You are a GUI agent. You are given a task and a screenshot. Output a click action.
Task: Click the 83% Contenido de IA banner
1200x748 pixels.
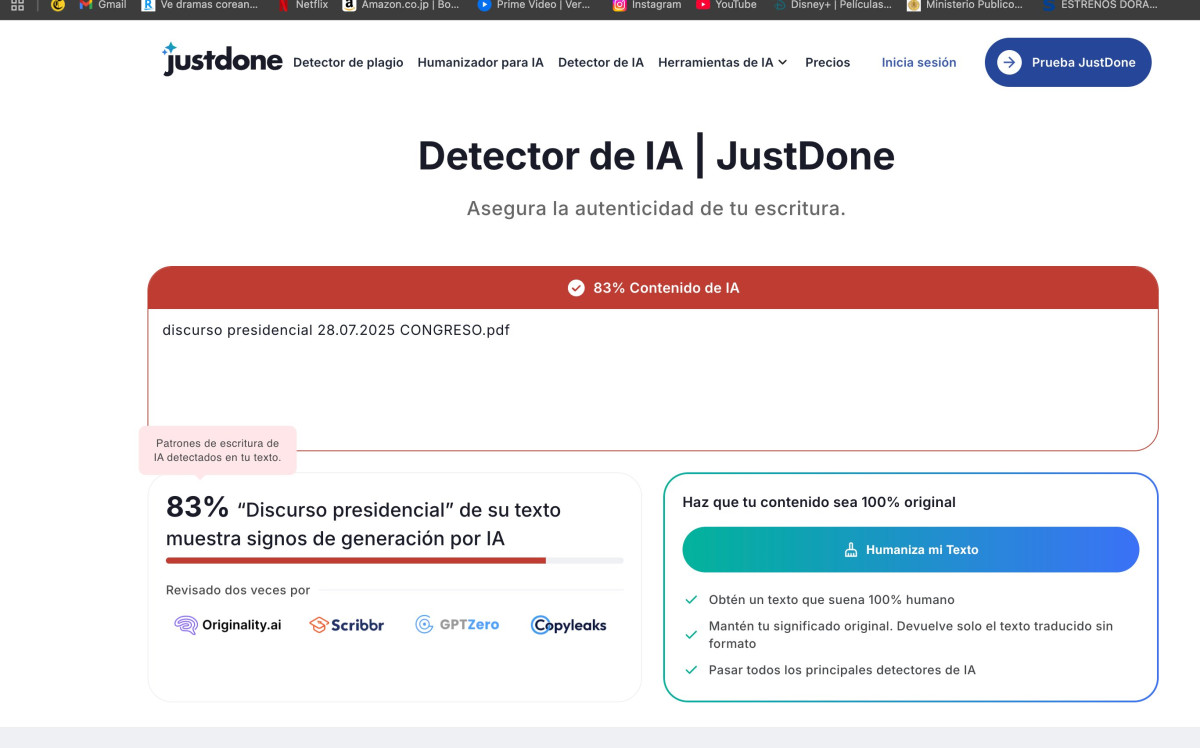(x=653, y=288)
